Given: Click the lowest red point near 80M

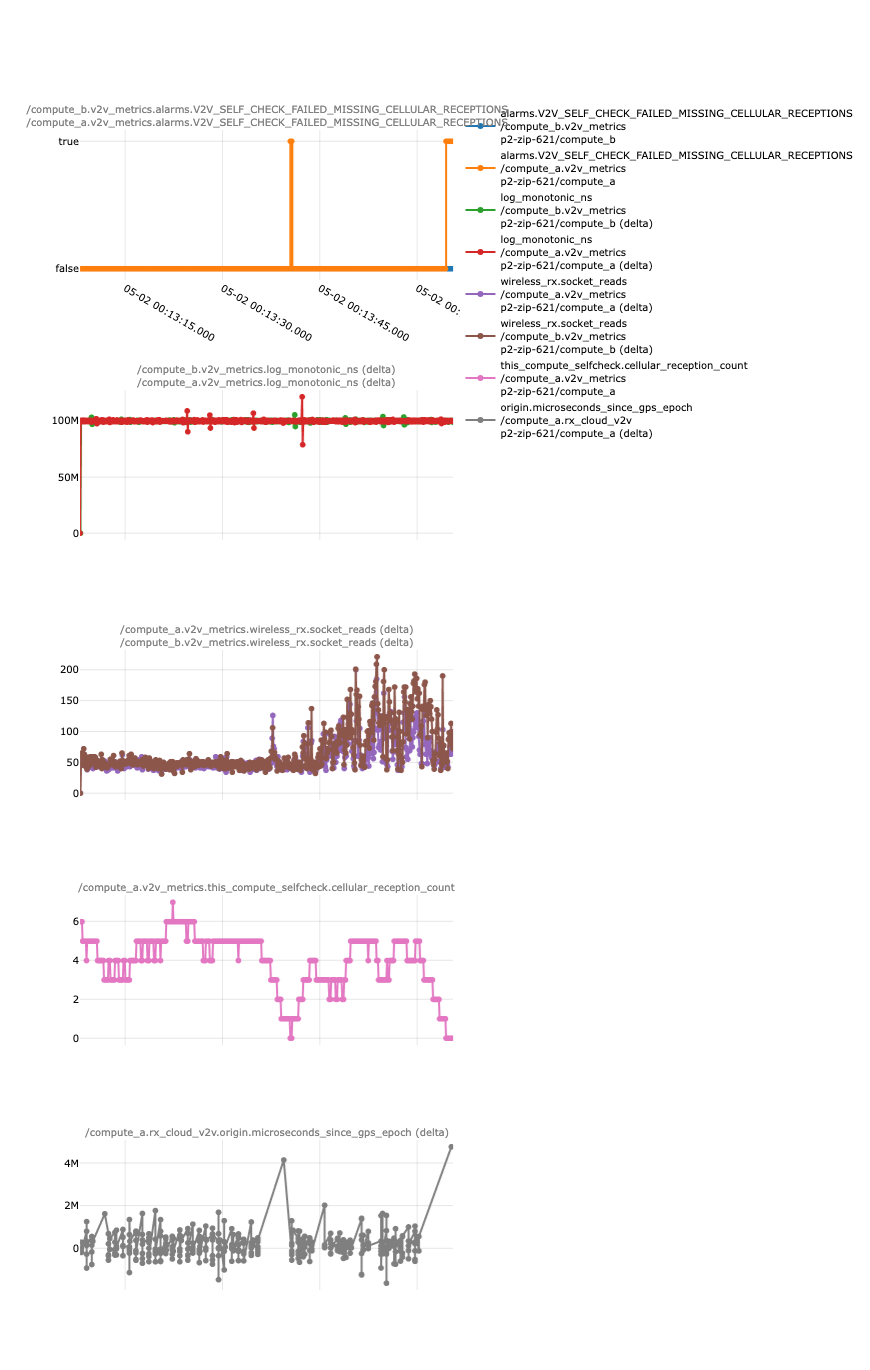Looking at the screenshot, I should [302, 444].
